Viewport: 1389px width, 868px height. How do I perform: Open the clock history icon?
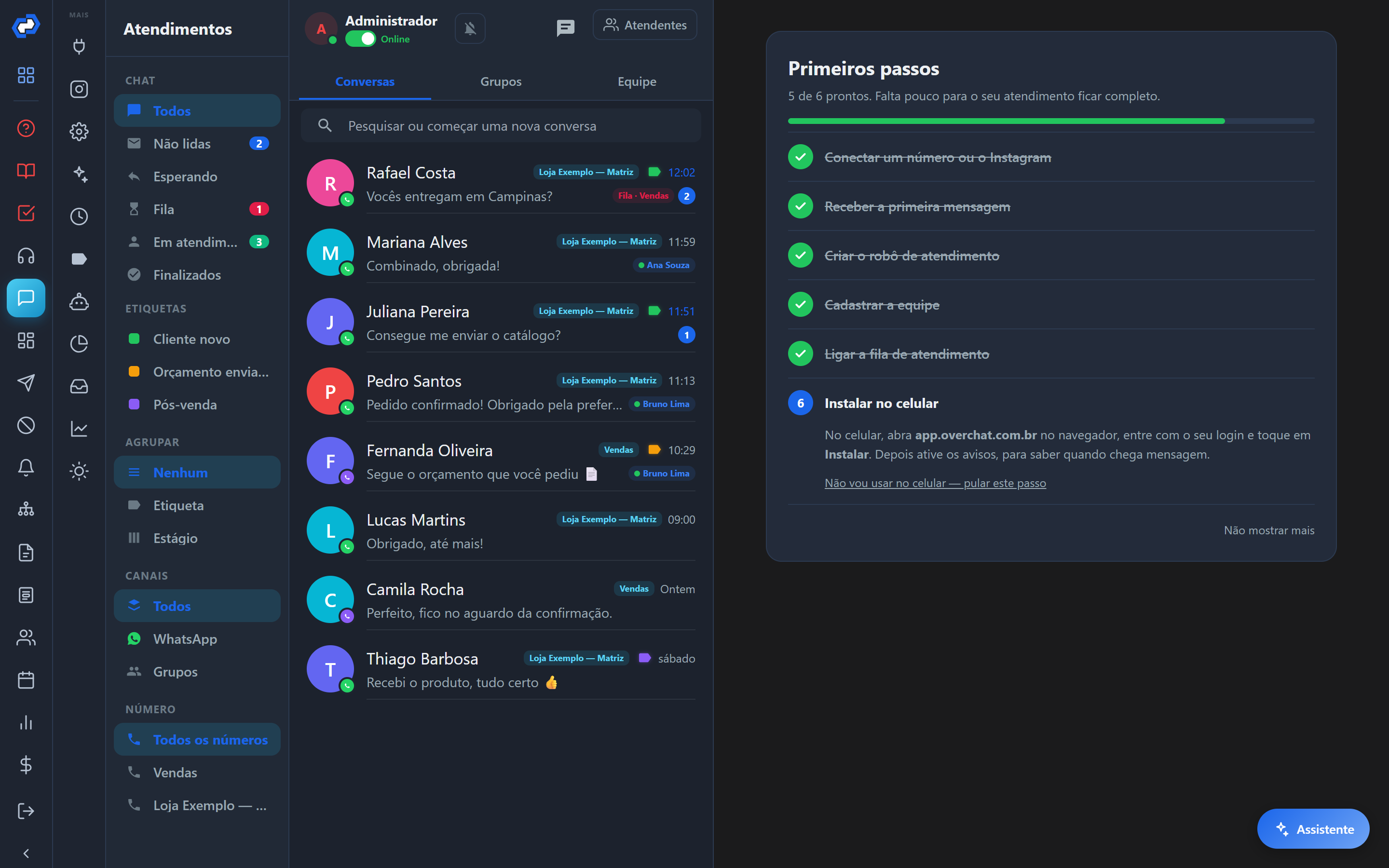click(x=79, y=217)
